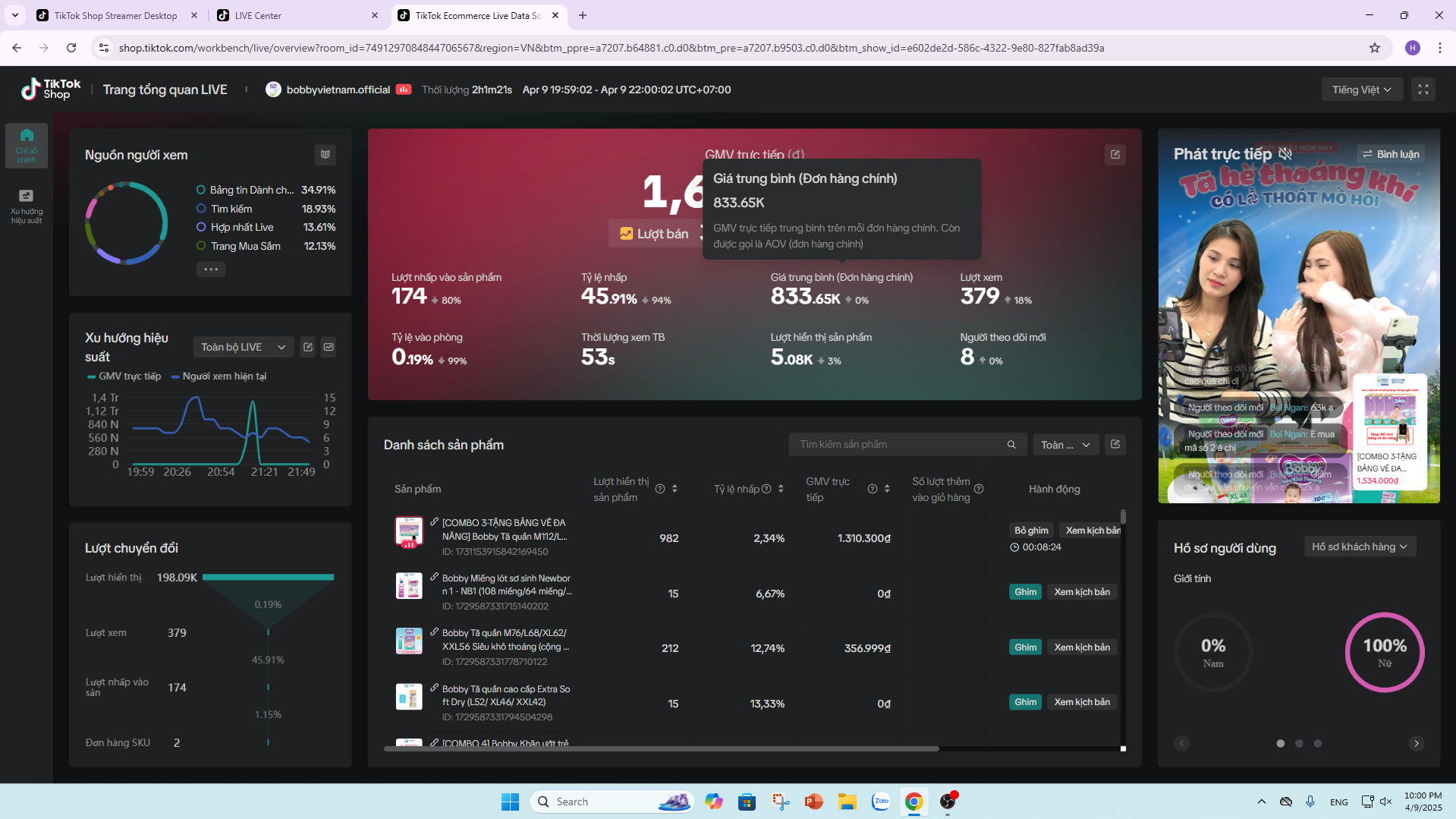Export the Danh sách sản phẩm list
The image size is (1456, 819).
pyautogui.click(x=1115, y=444)
